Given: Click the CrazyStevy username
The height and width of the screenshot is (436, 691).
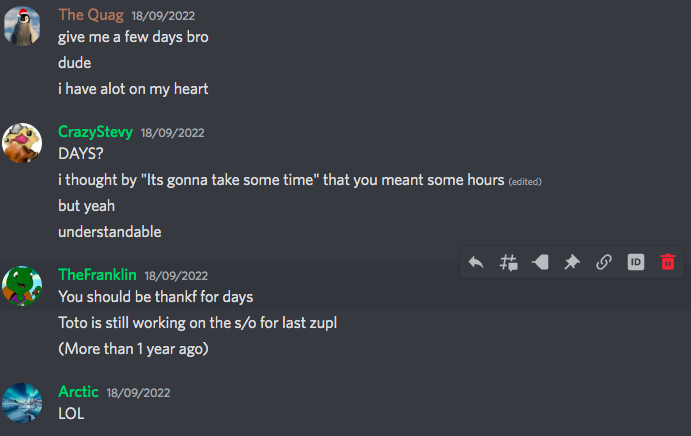Looking at the screenshot, I should tap(95, 132).
